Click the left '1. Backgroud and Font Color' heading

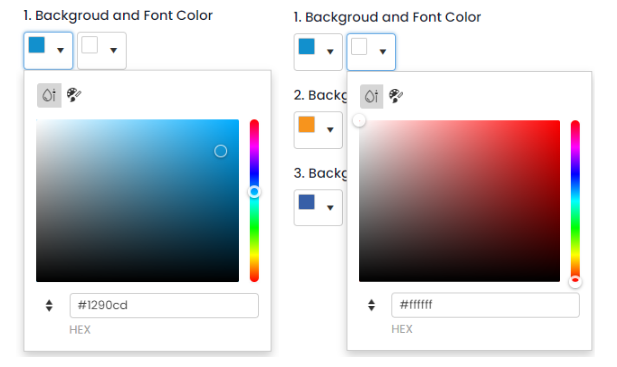click(118, 16)
